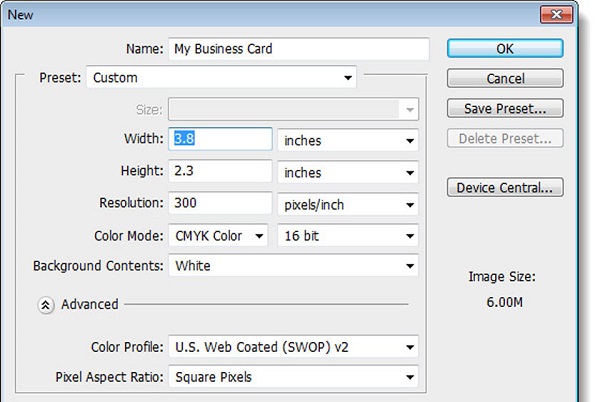Click the Name text field
This screenshot has height=402, width=600.
pos(299,49)
